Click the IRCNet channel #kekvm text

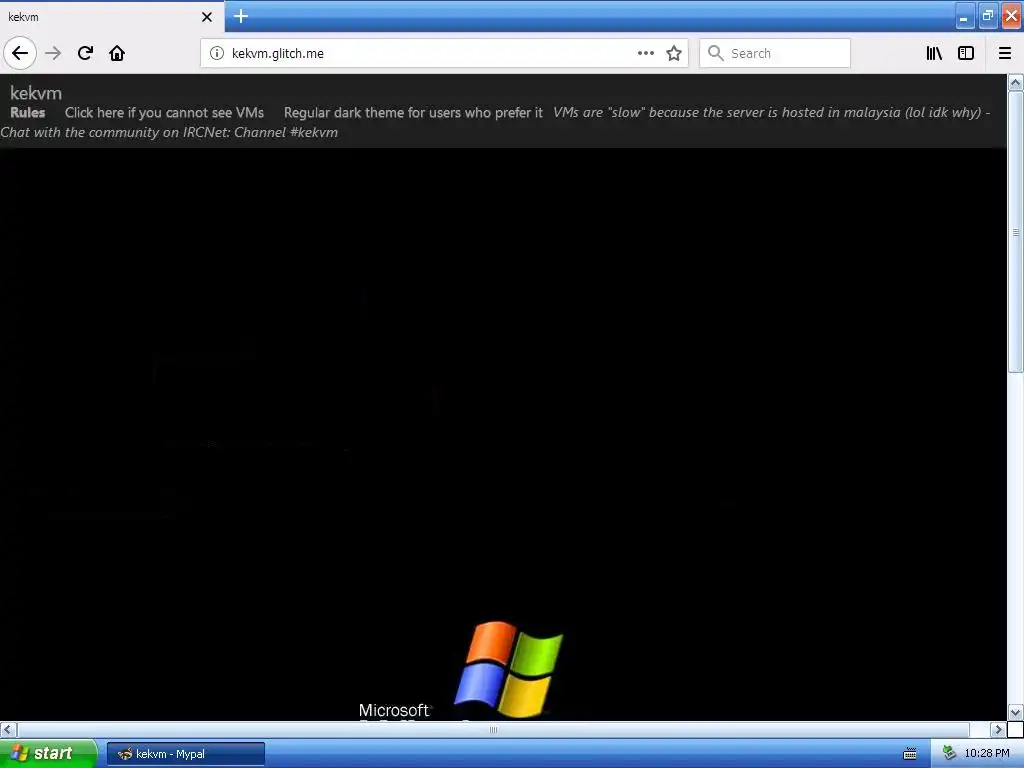[x=169, y=132]
